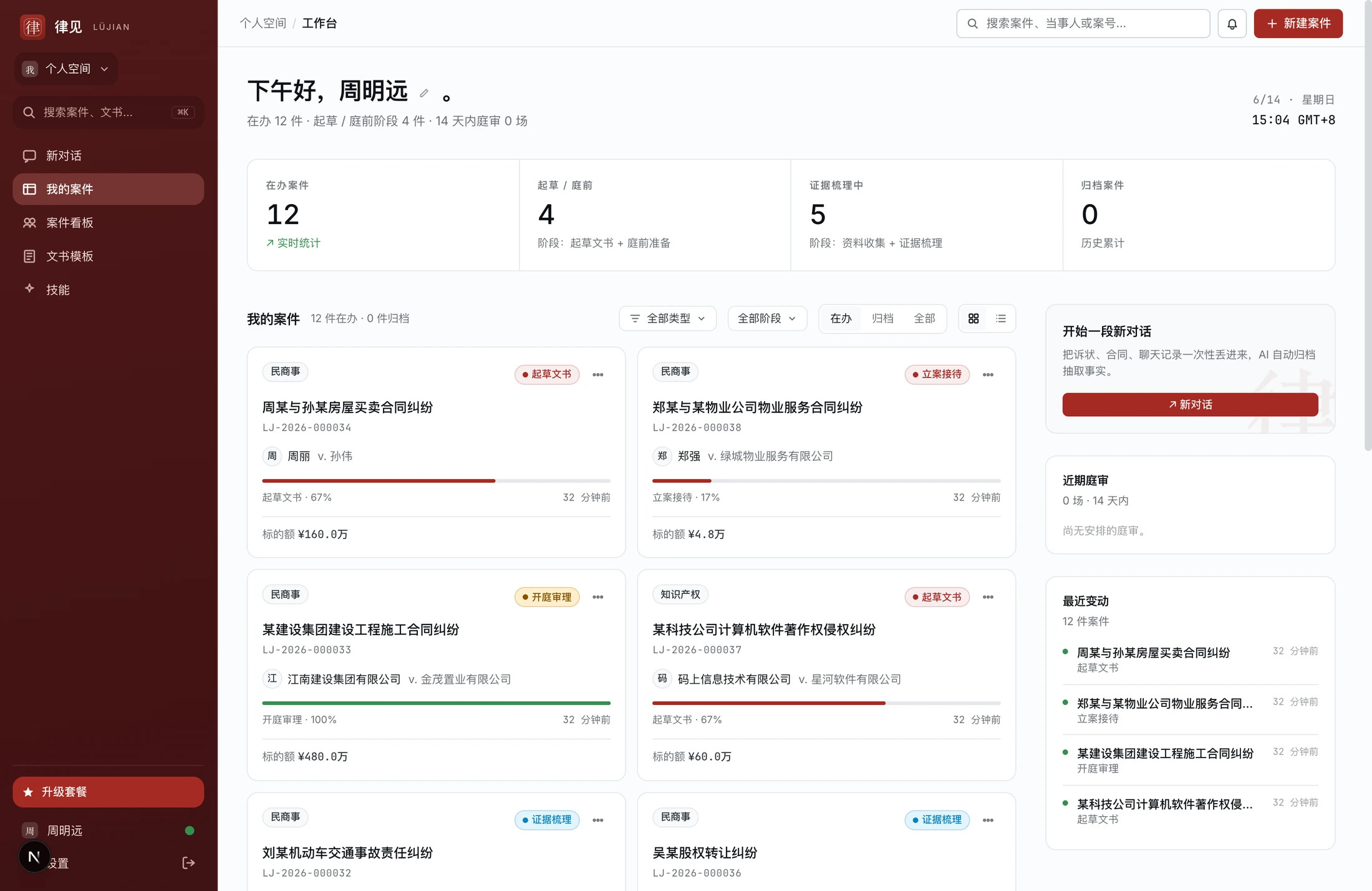The height and width of the screenshot is (891, 1372).
Task: Click 某建设集团建设工程施工合同纠纷 in 最近变动
Action: click(x=1165, y=753)
